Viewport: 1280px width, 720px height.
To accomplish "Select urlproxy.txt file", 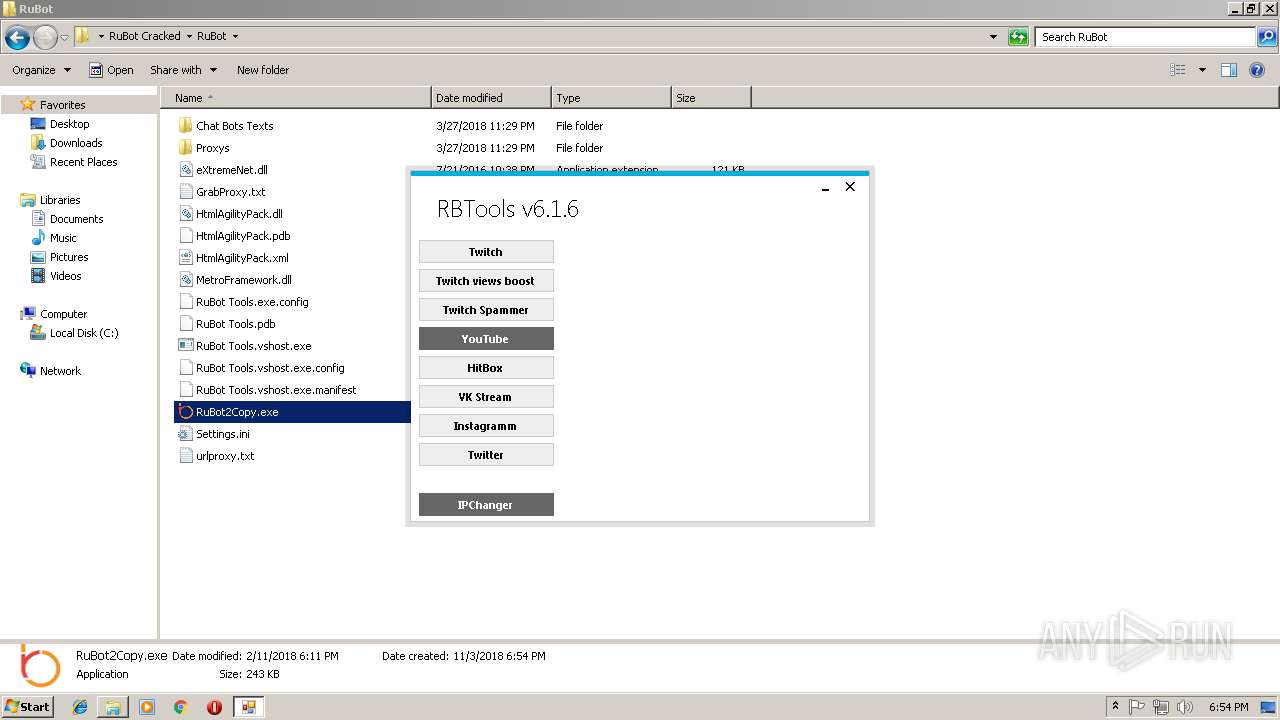I will pyautogui.click(x=225, y=456).
